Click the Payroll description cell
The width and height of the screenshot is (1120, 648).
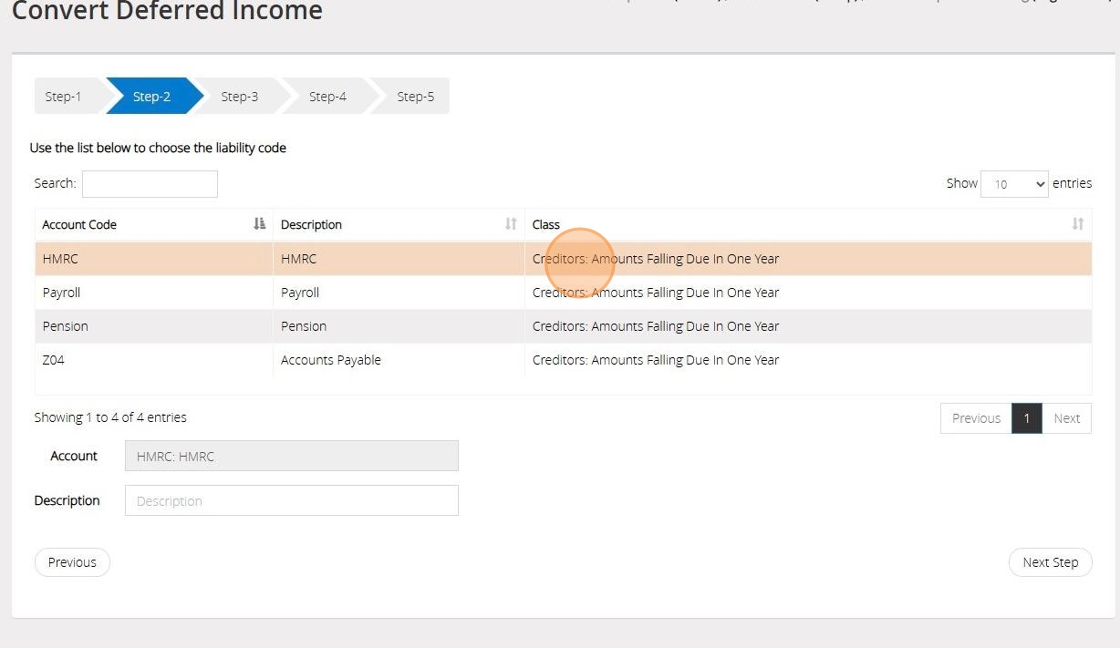(x=399, y=292)
